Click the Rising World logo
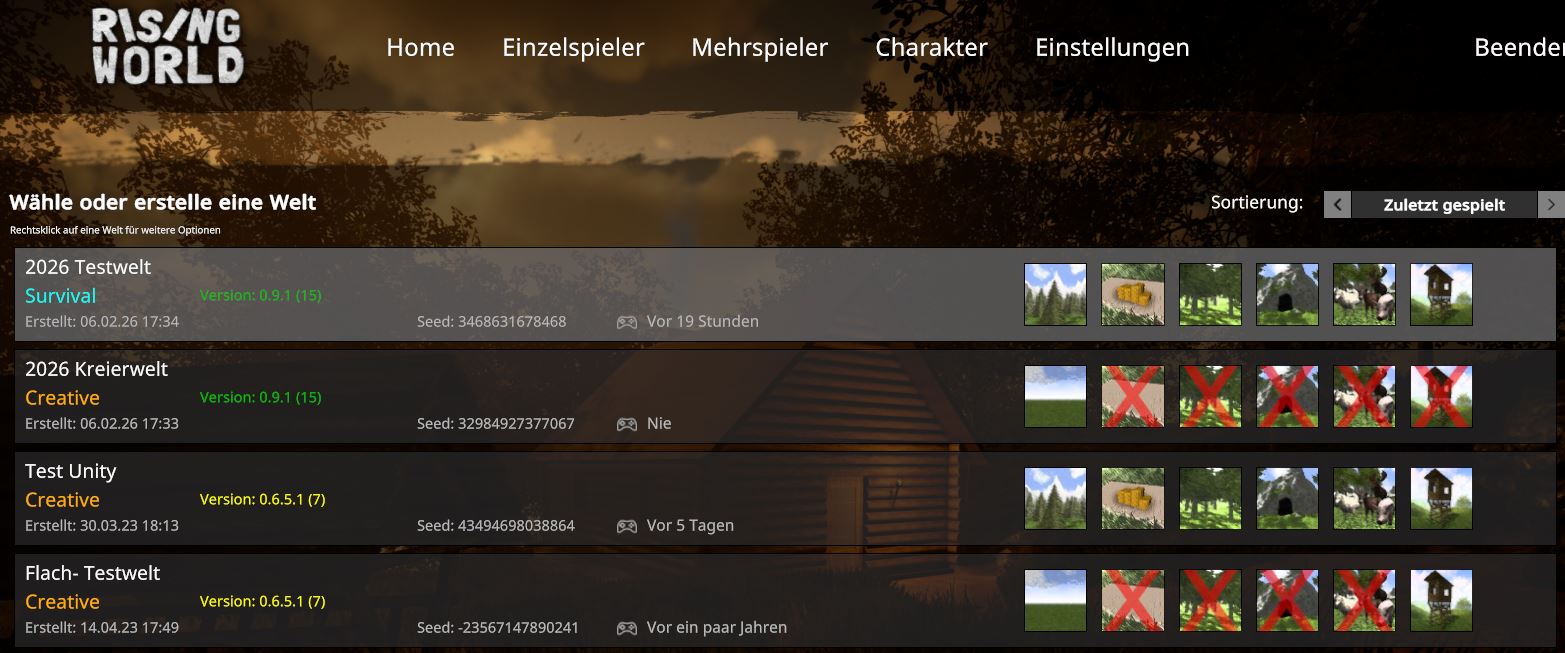The height and width of the screenshot is (653, 1565). click(x=167, y=46)
